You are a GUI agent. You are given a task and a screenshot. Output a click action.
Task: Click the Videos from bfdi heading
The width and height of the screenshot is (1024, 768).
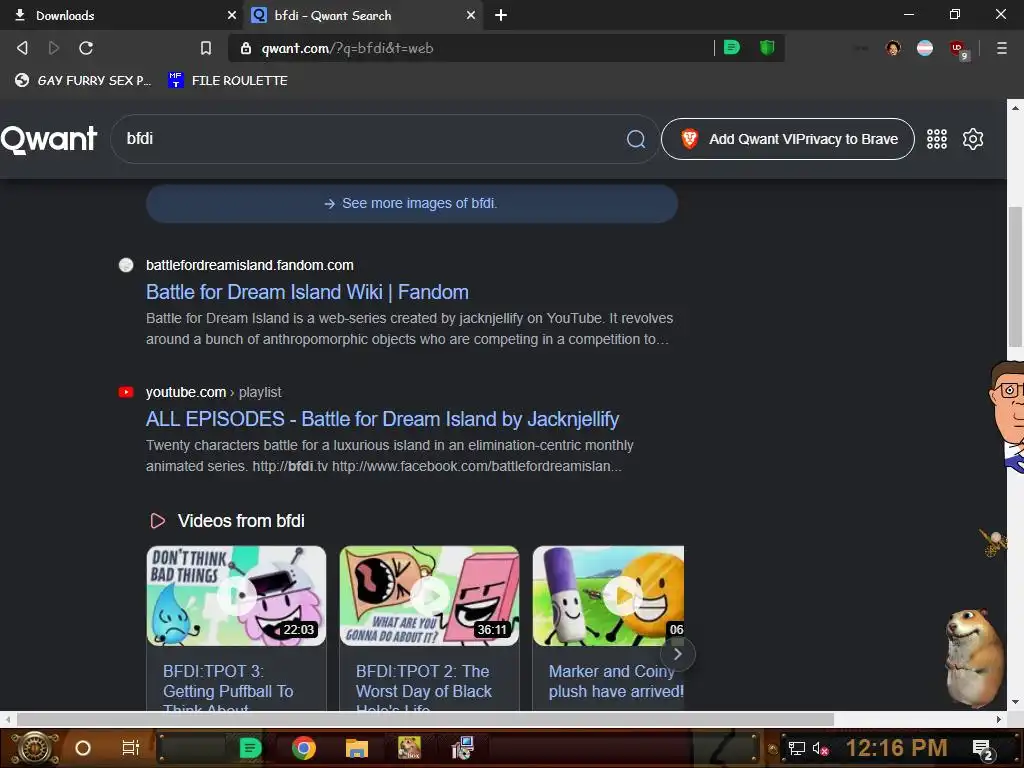(x=241, y=520)
